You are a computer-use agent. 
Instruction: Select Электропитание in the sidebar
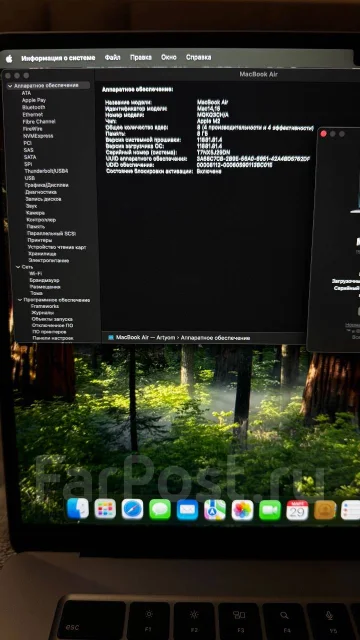(49, 260)
